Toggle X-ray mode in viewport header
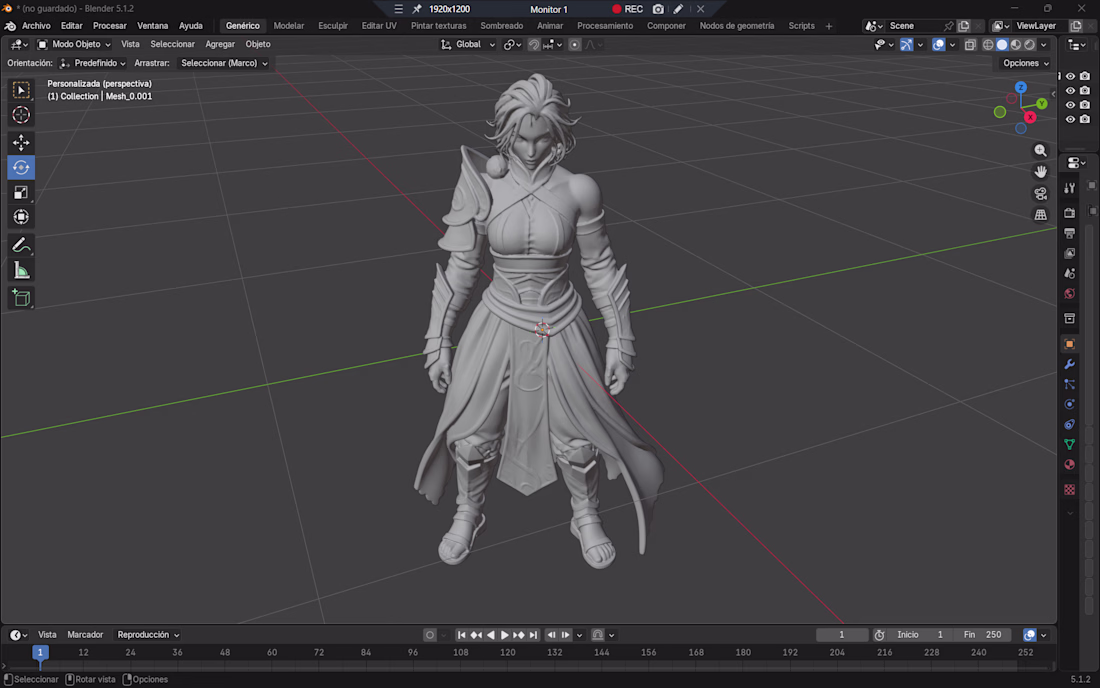Viewport: 1100px width, 688px height. point(970,45)
